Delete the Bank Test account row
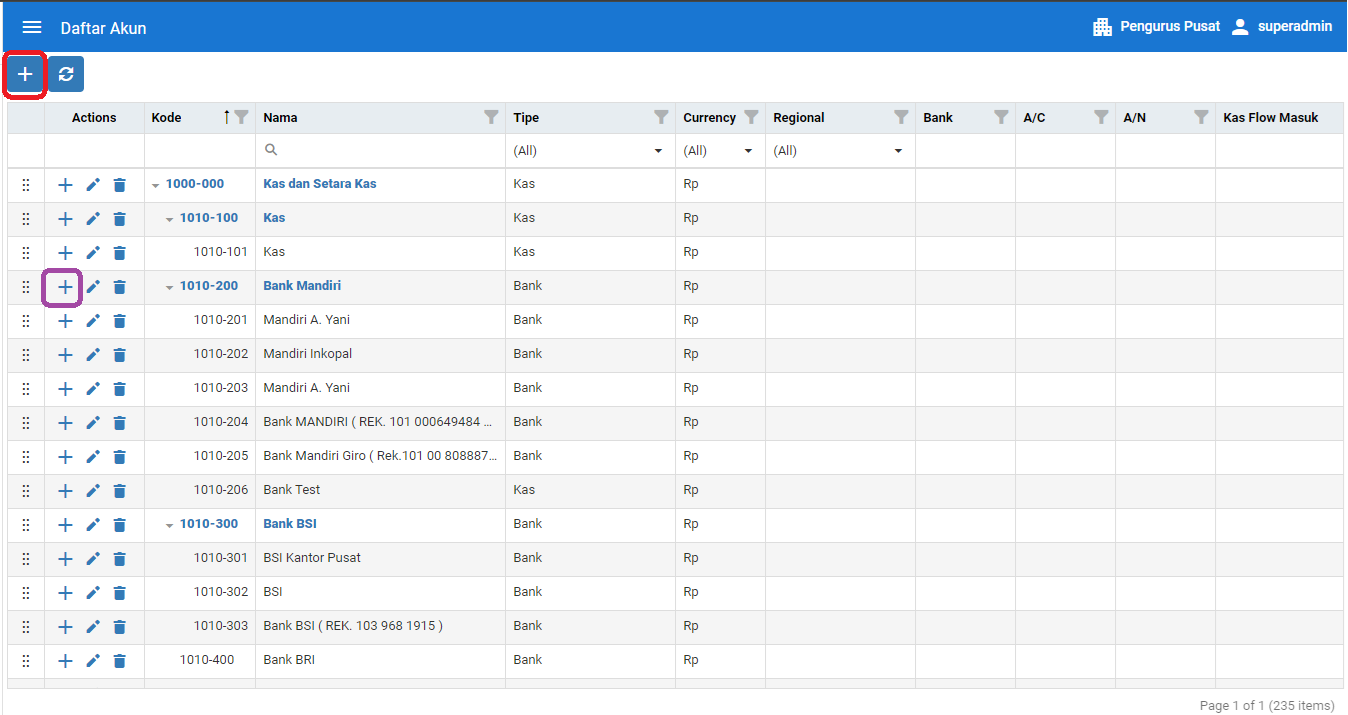Screen dimensions: 1348x715 [120, 491]
